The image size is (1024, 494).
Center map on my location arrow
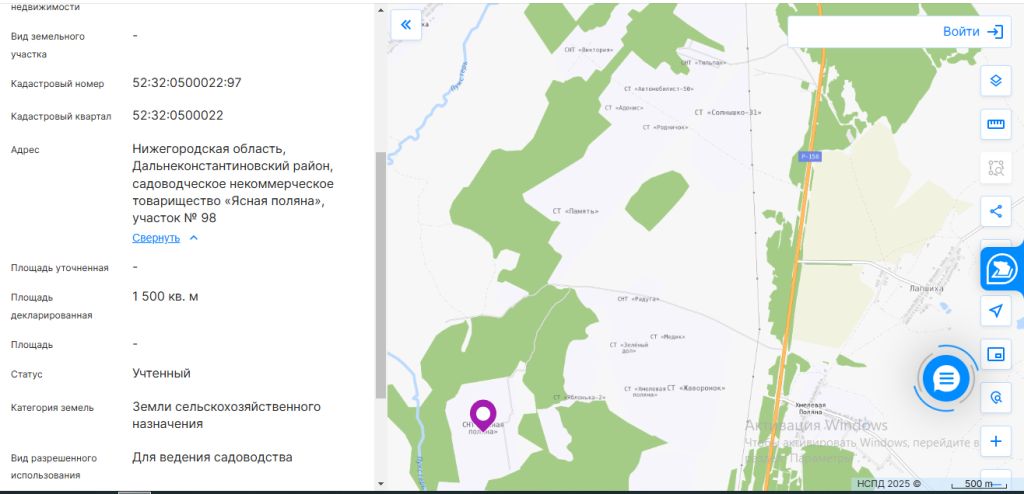(x=995, y=311)
